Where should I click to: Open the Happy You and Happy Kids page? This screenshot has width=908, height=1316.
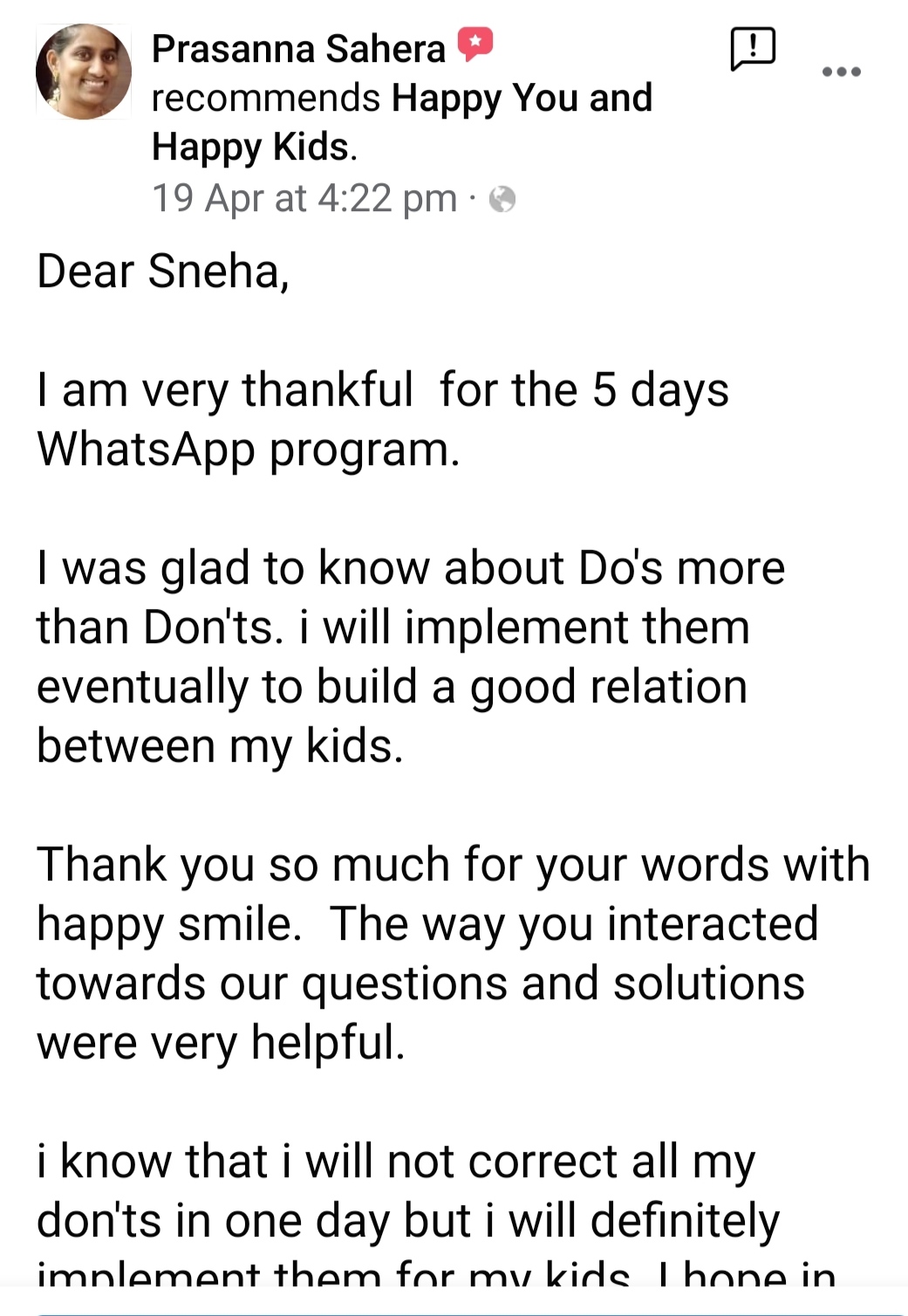coord(521,99)
